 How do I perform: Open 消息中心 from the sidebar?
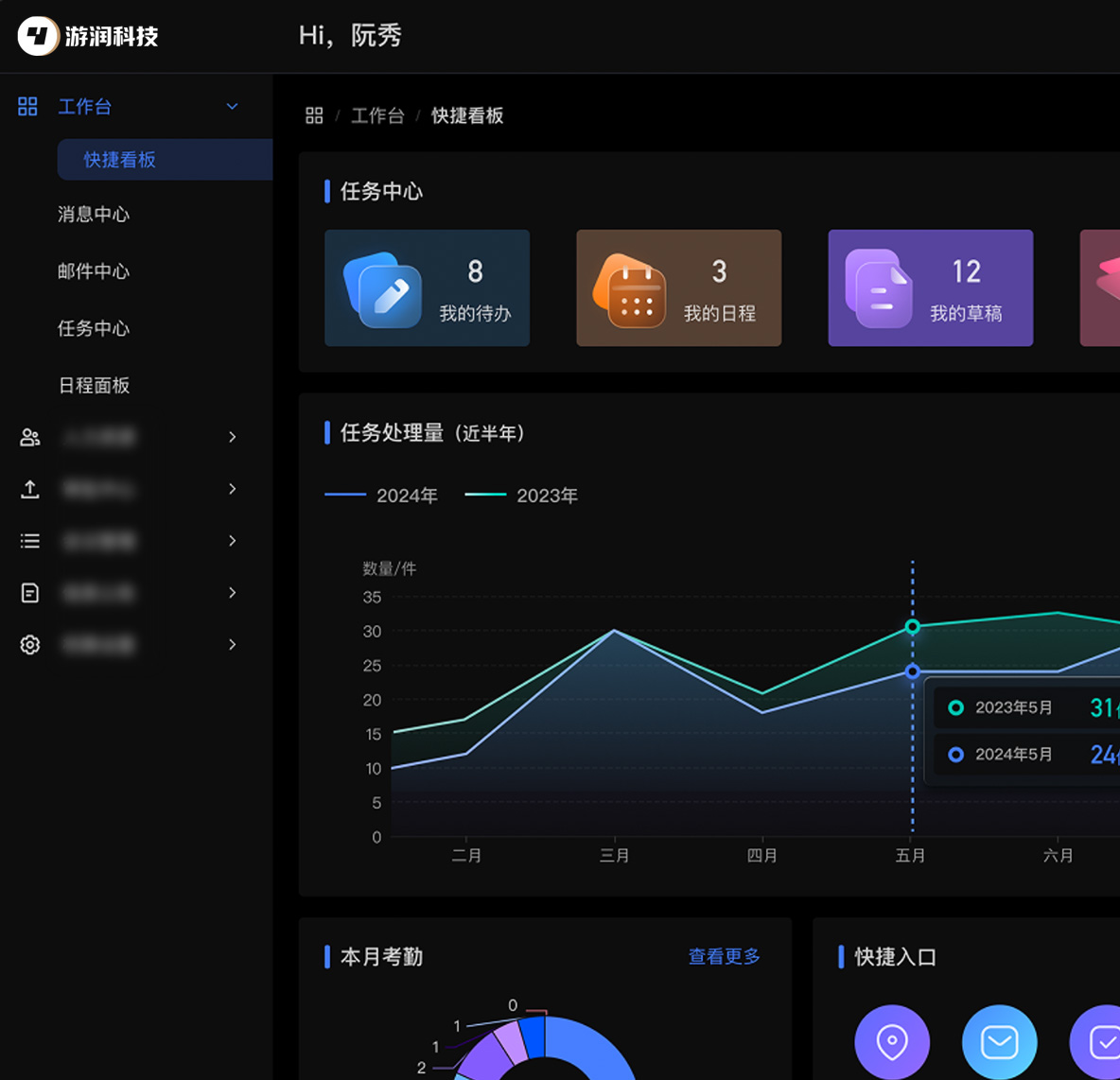tap(94, 215)
